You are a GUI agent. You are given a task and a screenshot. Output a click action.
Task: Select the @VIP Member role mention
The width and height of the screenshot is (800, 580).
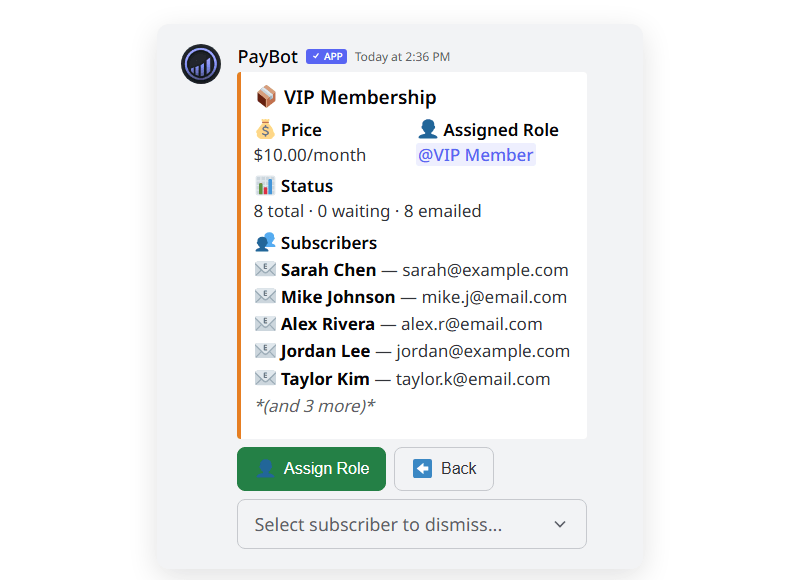475,154
